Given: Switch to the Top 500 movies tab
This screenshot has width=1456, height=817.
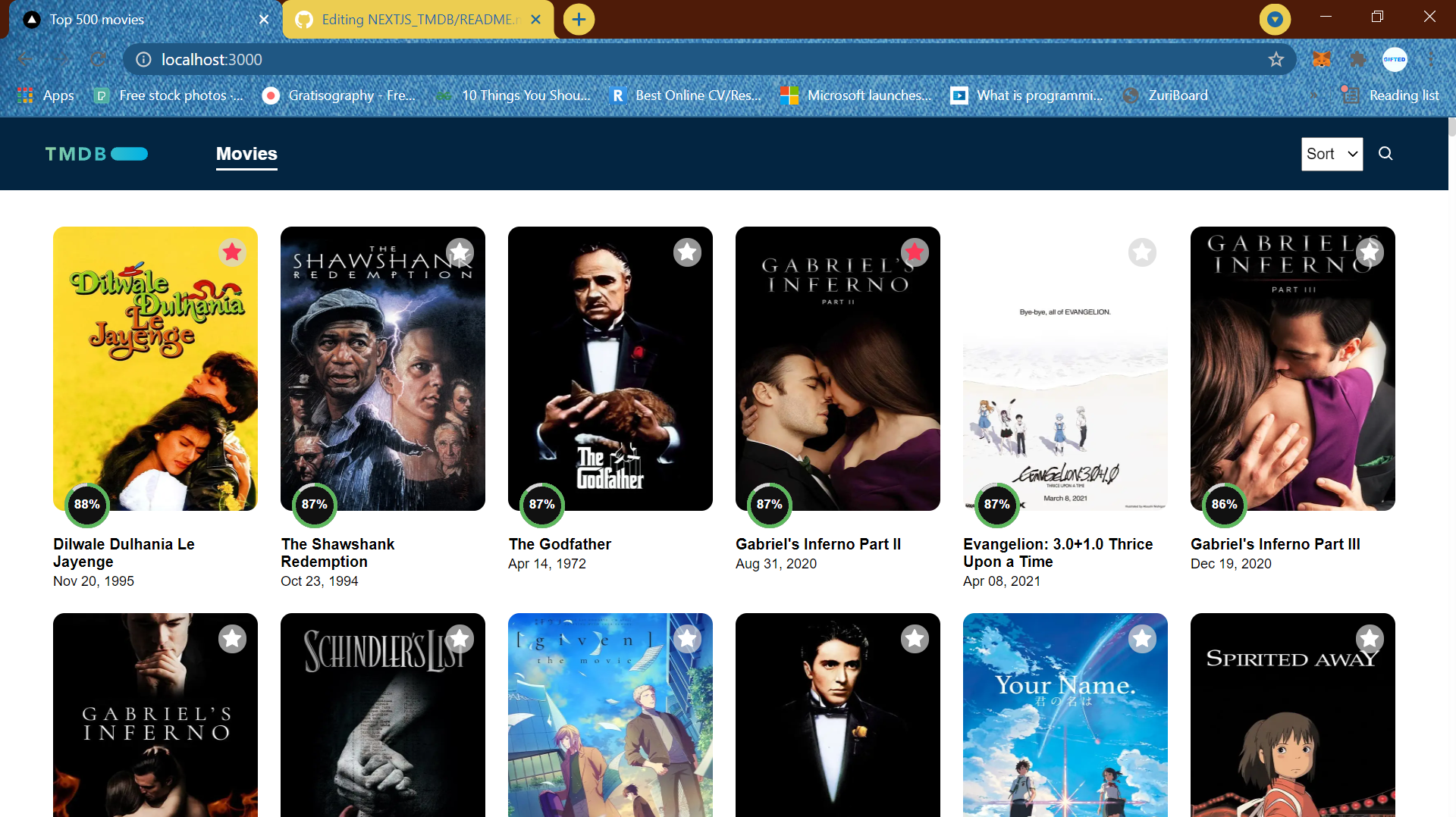Looking at the screenshot, I should [x=144, y=20].
